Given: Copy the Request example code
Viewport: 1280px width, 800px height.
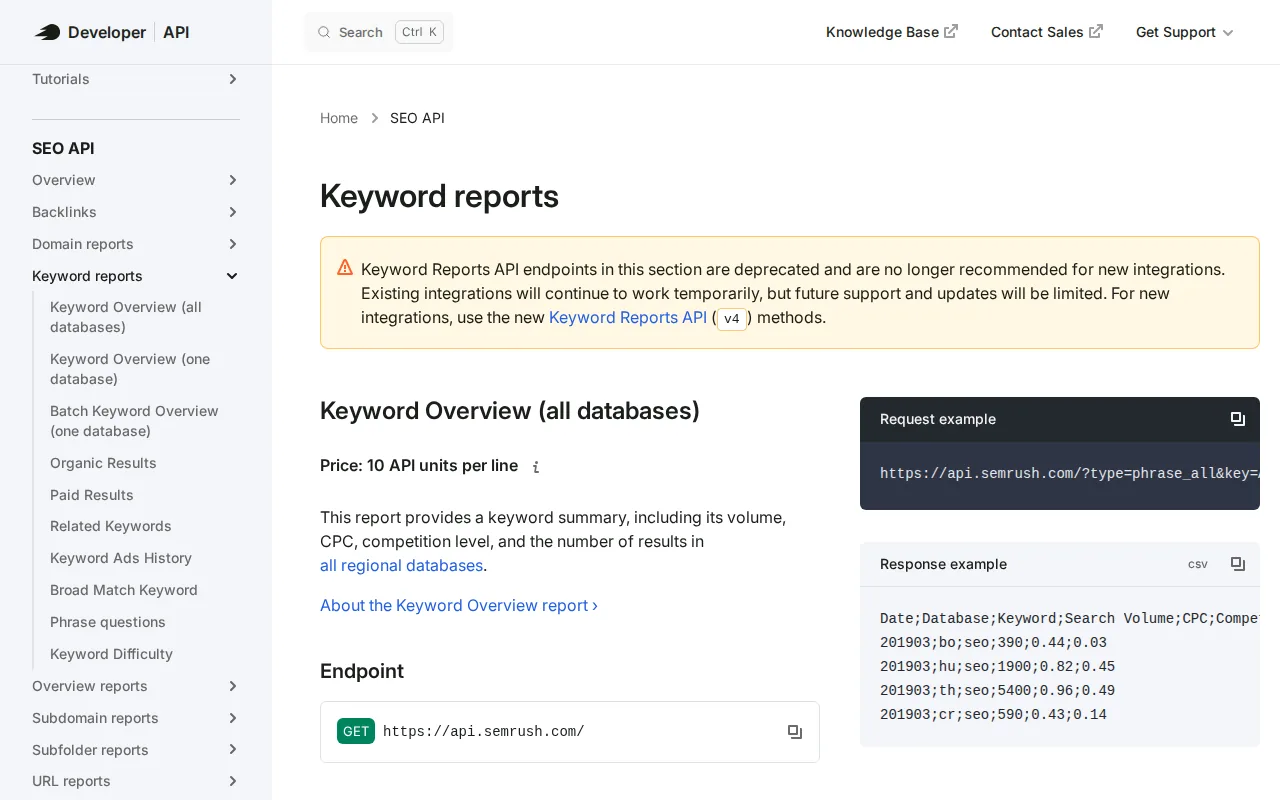Looking at the screenshot, I should (x=1238, y=419).
